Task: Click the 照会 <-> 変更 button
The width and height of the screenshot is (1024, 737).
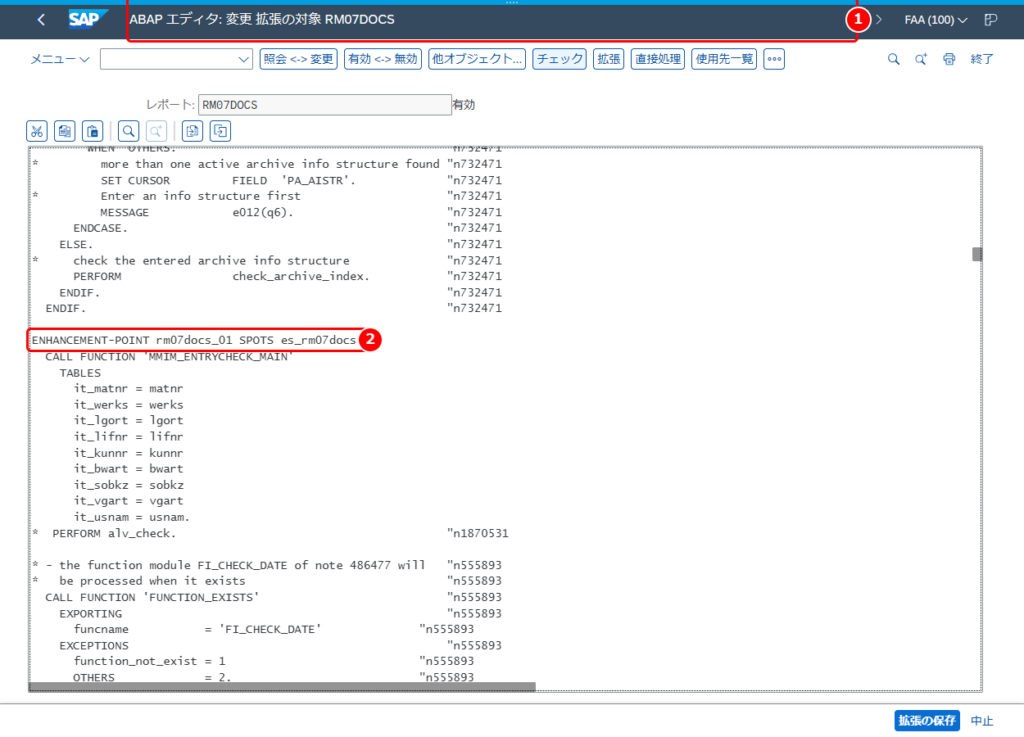Action: [x=298, y=59]
